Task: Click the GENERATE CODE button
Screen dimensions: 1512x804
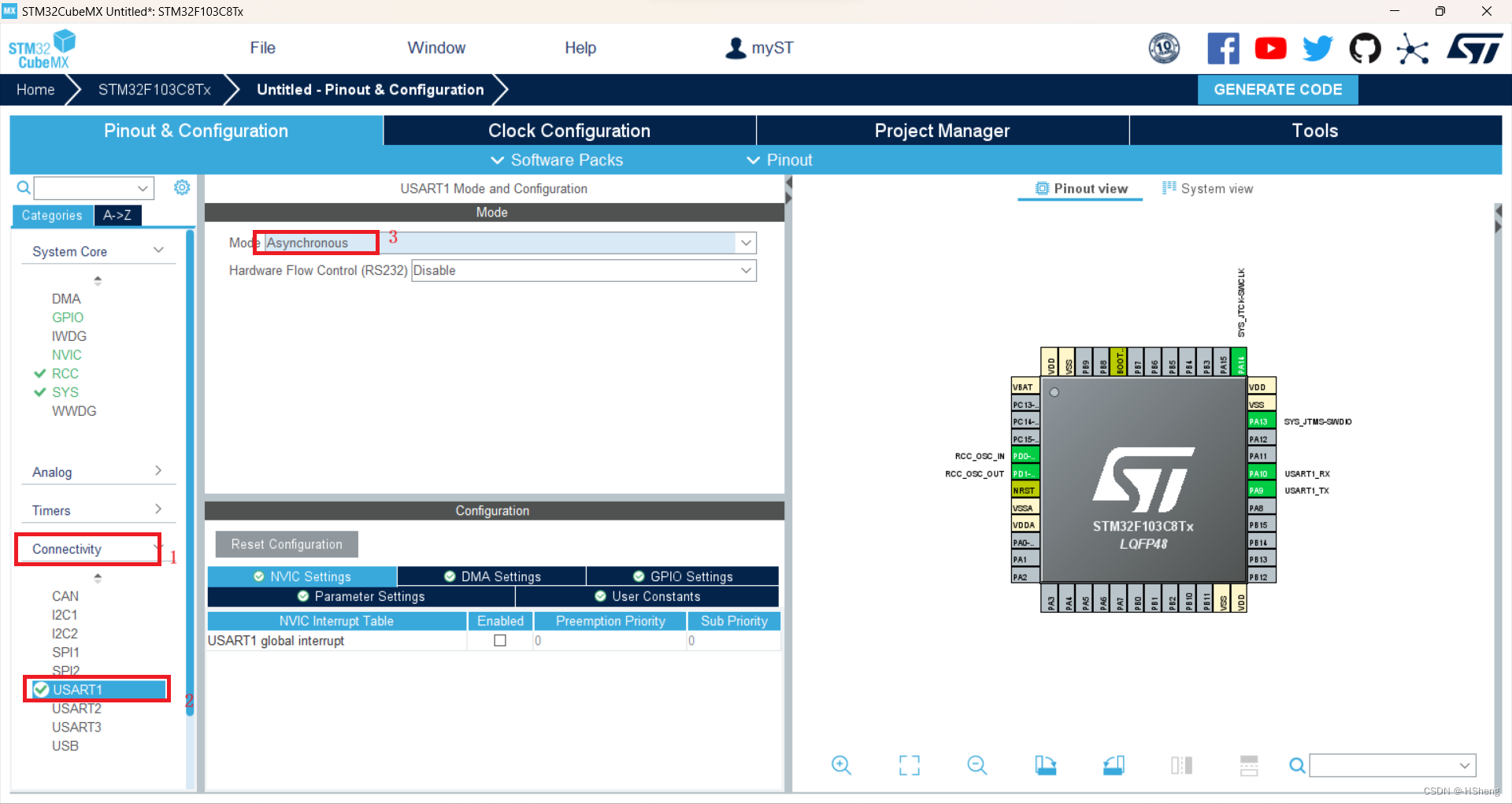Action: coord(1277,89)
